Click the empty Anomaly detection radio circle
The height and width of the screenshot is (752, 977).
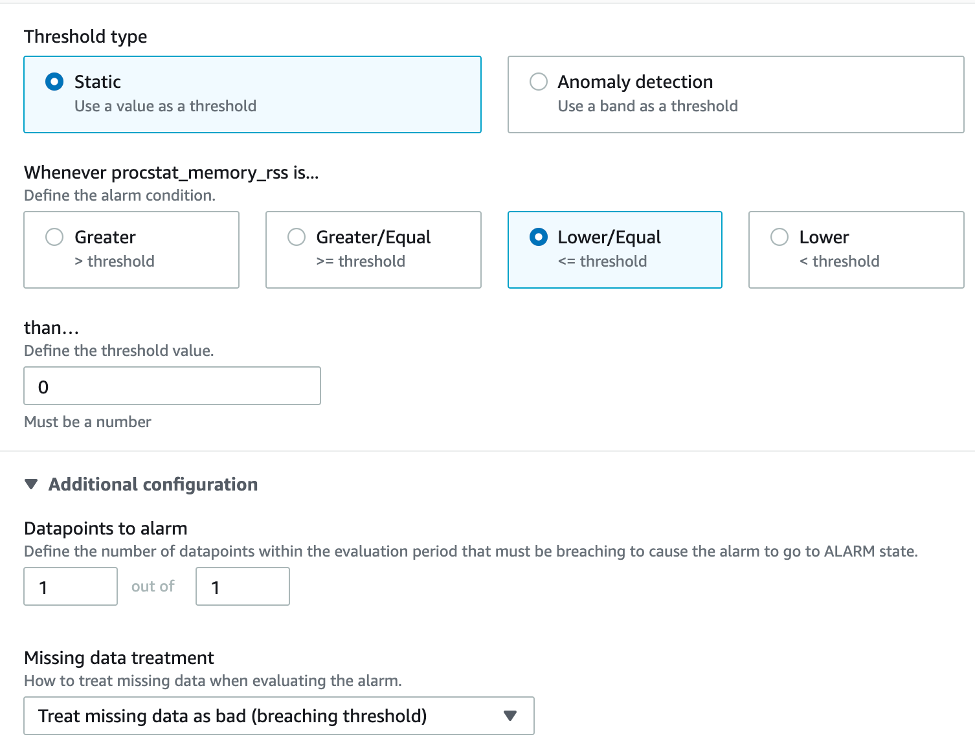click(x=539, y=82)
